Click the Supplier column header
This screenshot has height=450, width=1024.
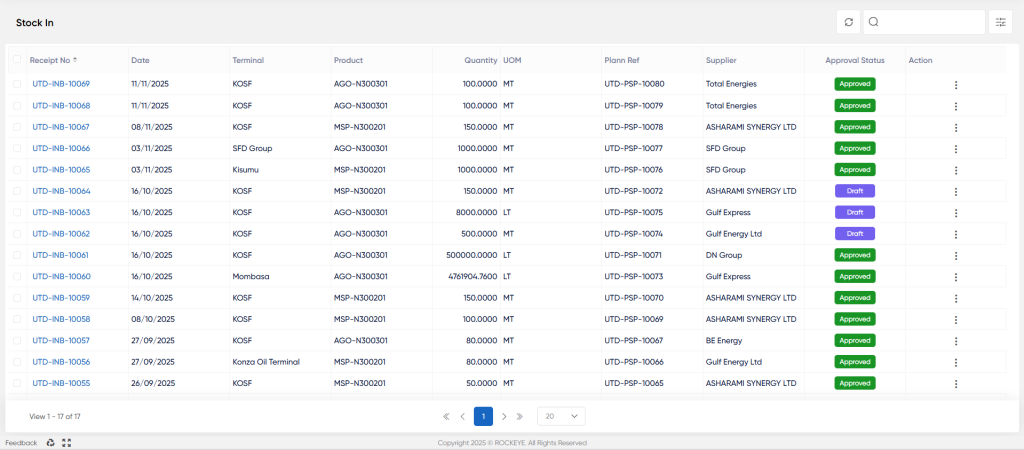click(x=721, y=60)
